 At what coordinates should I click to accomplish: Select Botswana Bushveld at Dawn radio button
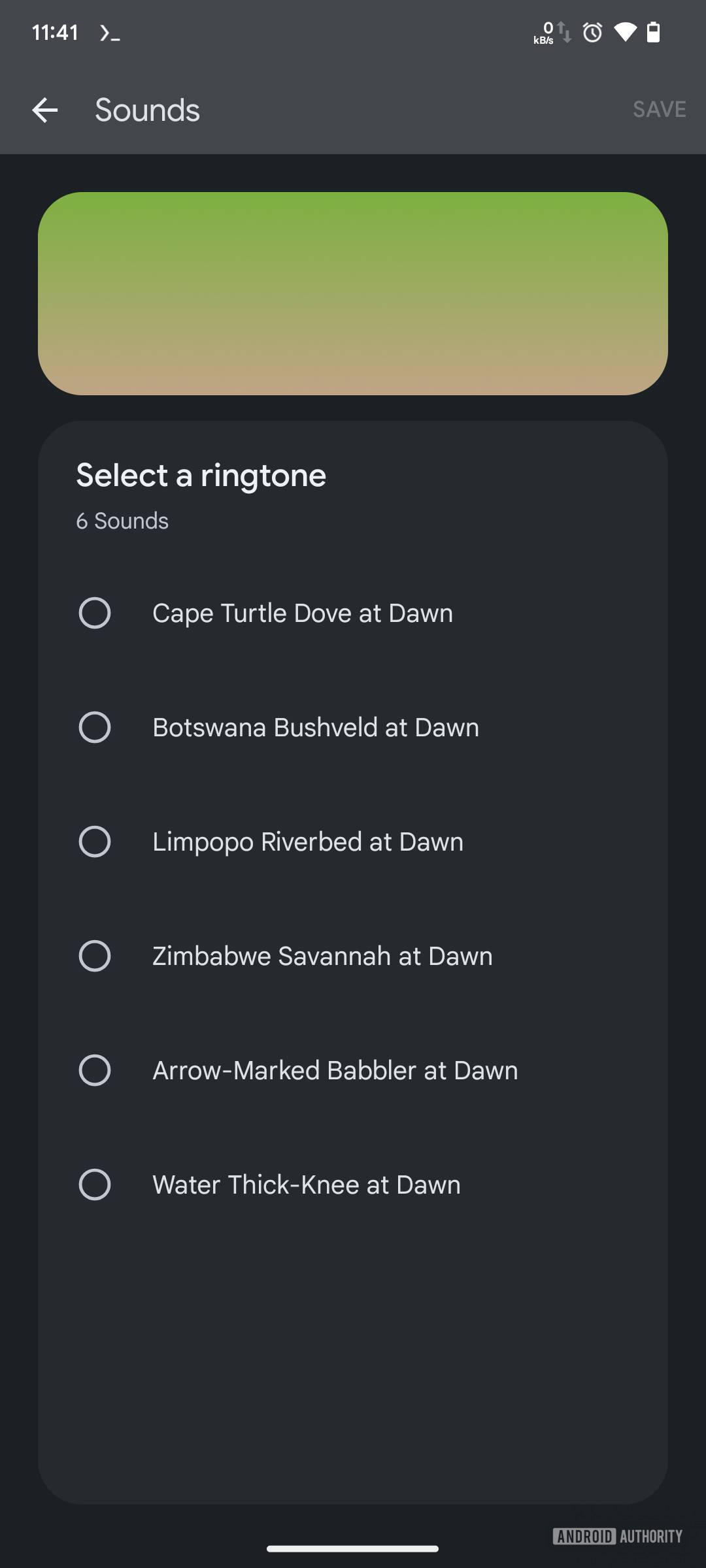(95, 727)
